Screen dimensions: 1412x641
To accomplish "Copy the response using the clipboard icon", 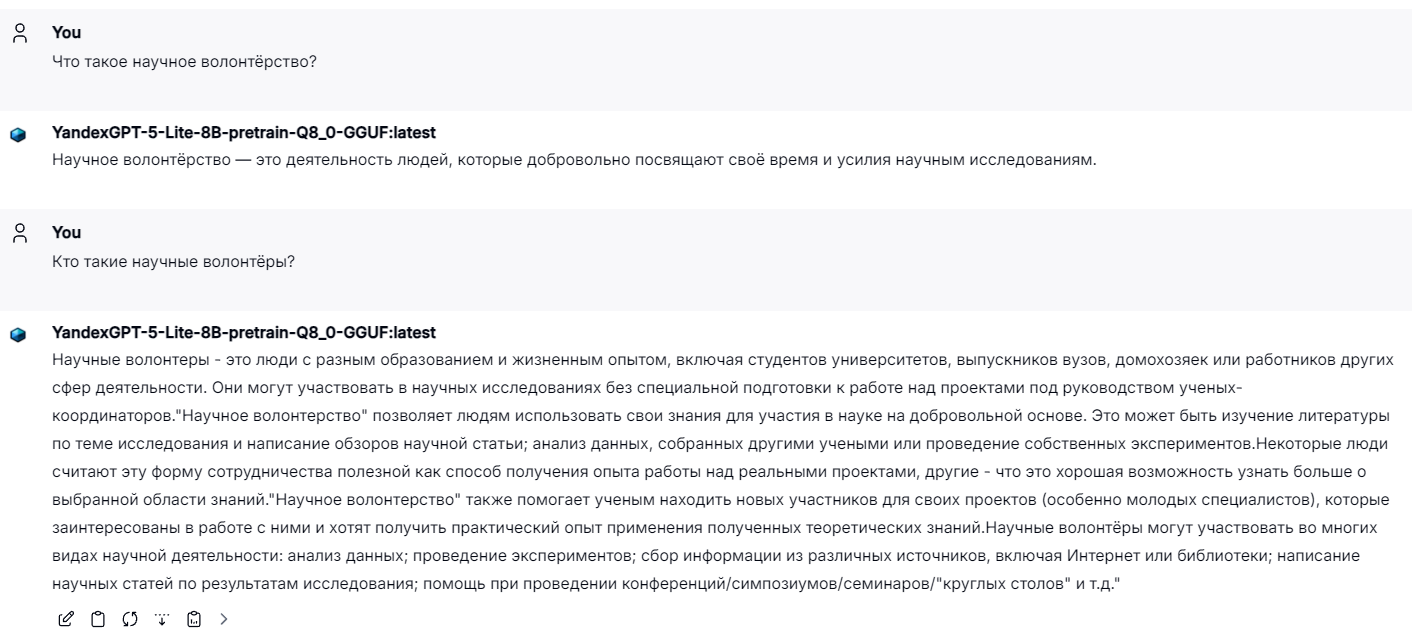I will click(x=97, y=618).
